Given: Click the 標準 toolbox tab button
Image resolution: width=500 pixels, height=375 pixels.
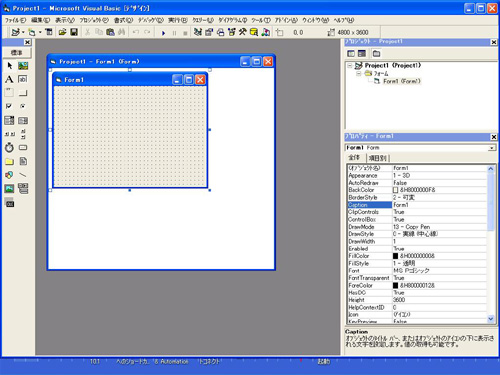Looking at the screenshot, I should (x=17, y=52).
